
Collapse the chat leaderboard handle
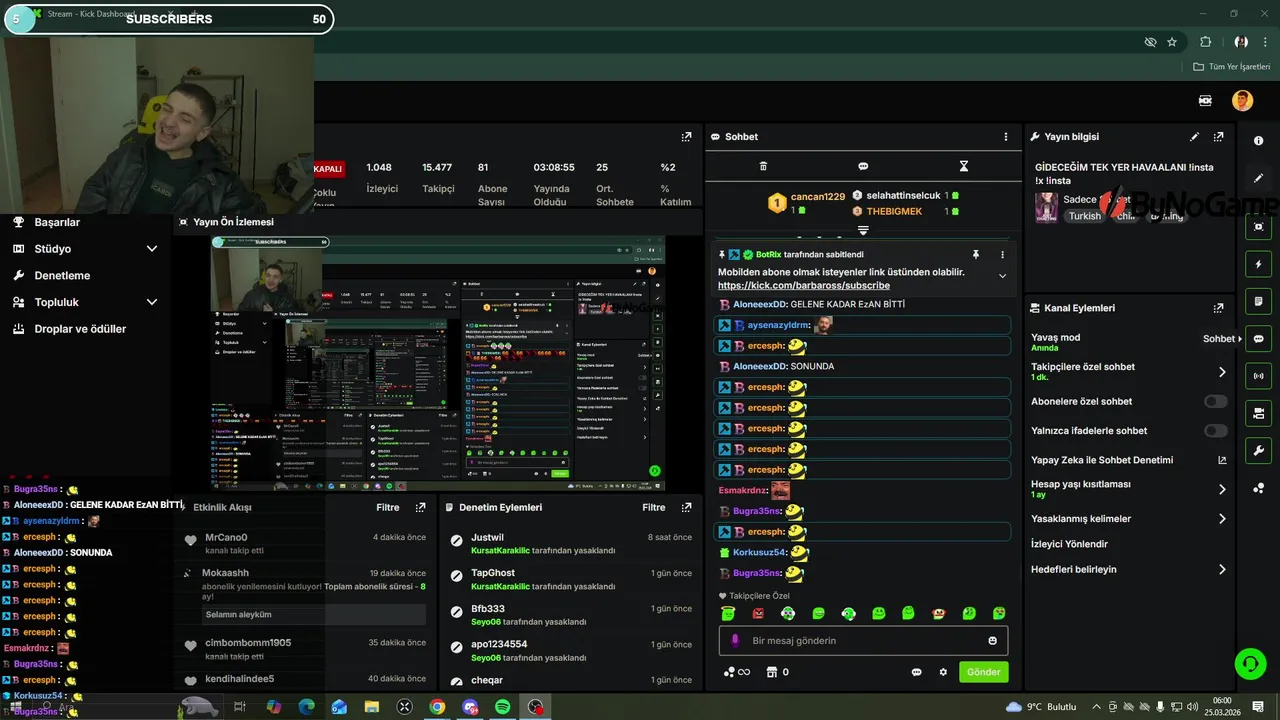[x=863, y=231]
